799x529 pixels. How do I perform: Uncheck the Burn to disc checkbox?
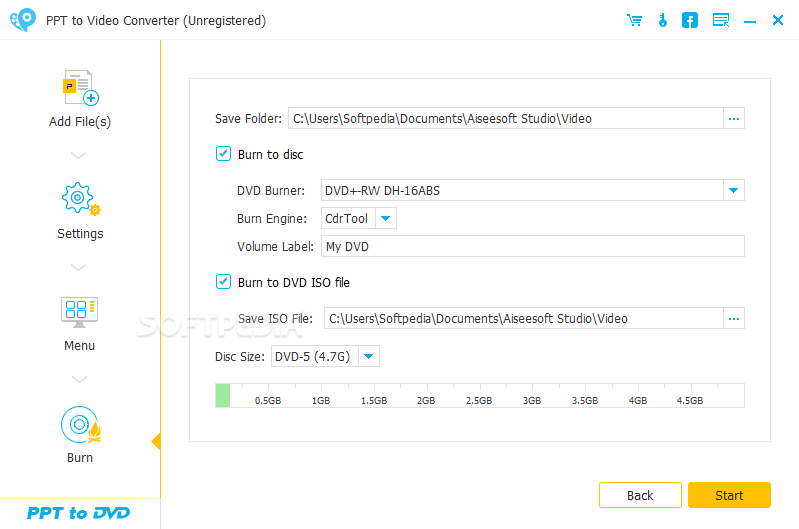pos(223,153)
